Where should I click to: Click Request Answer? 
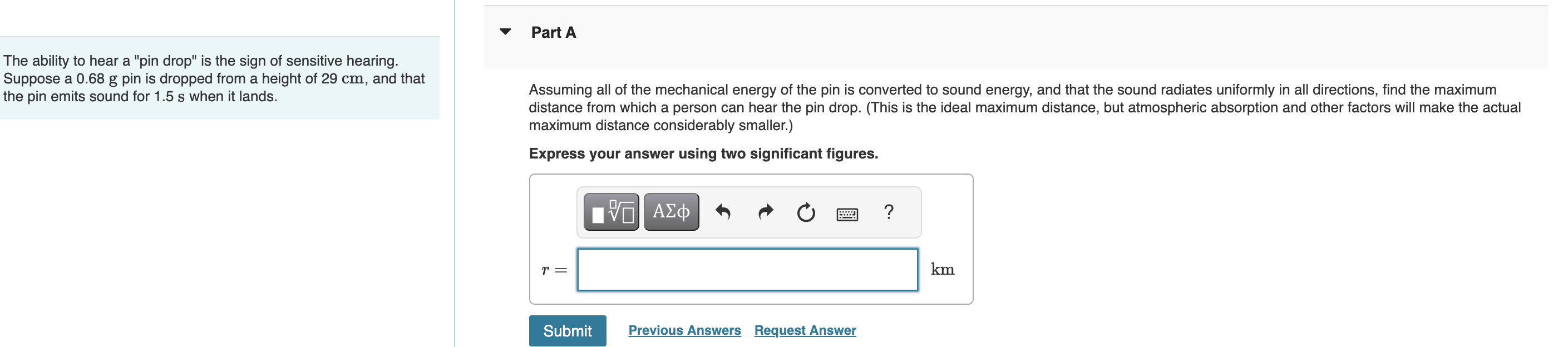(805, 330)
